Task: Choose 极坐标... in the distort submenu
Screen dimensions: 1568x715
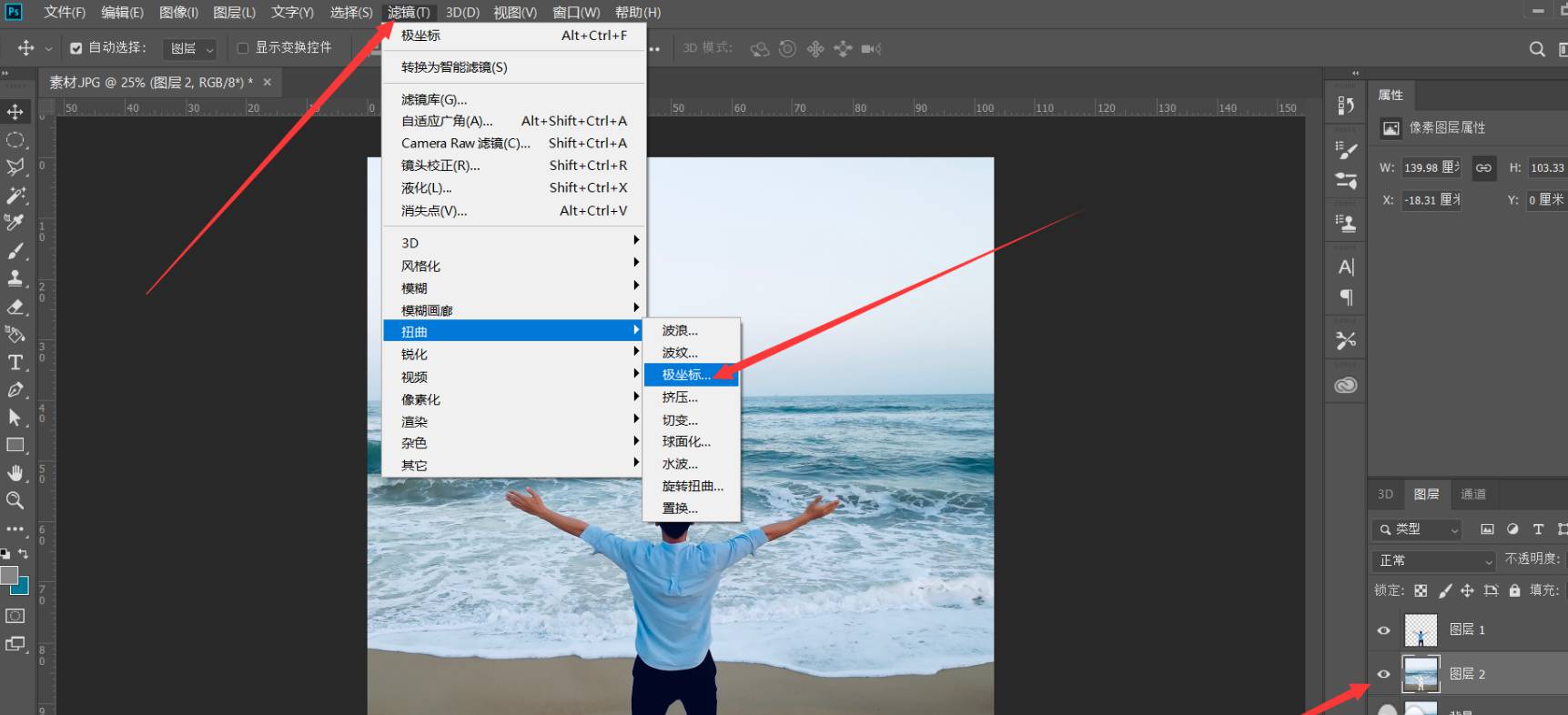Action: (x=686, y=375)
